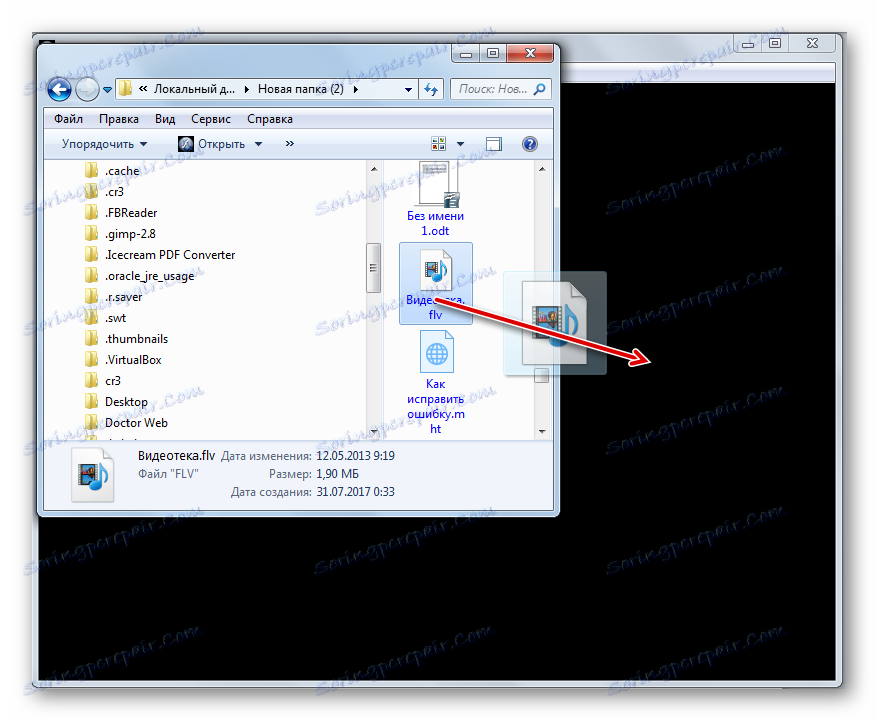The image size is (879, 721).
Task: Select the Desktop folder in tree
Action: click(x=126, y=402)
